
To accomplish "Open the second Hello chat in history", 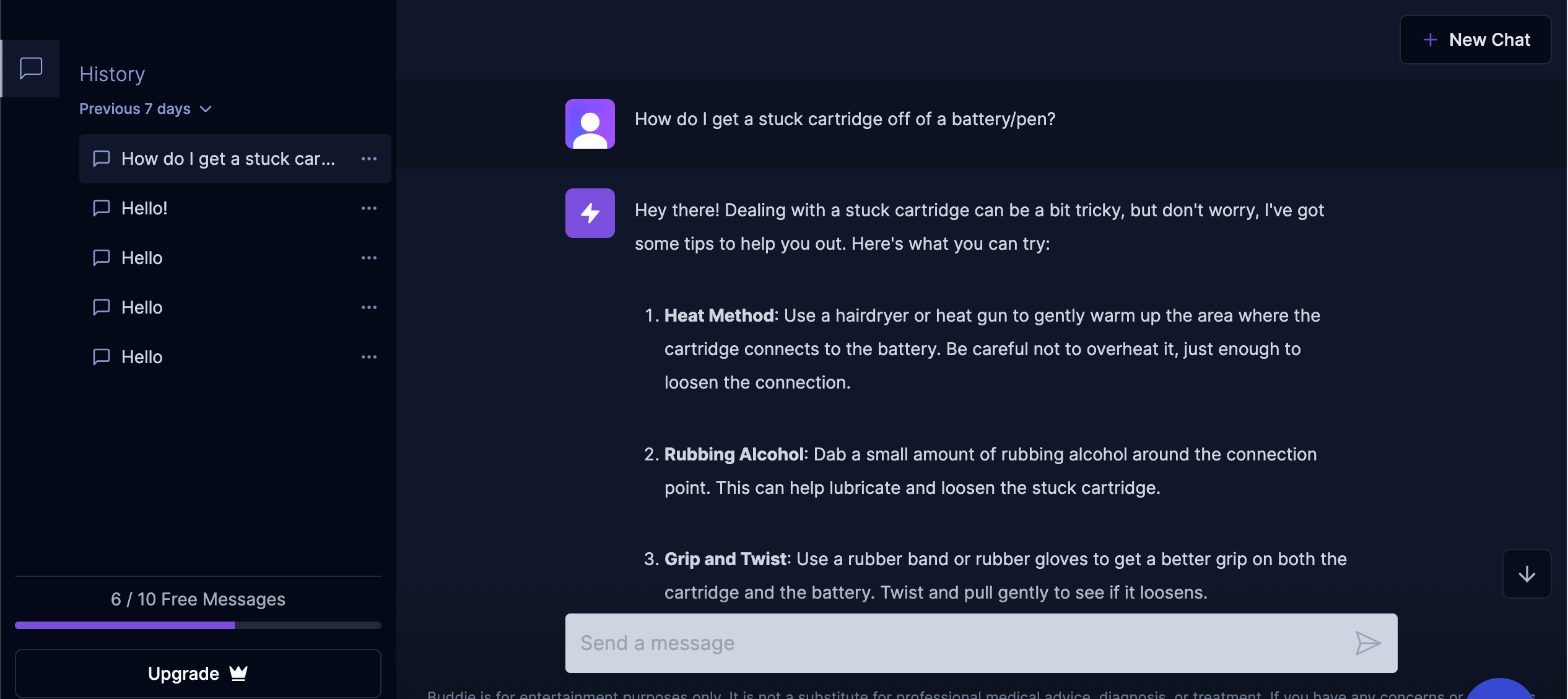I will point(235,307).
